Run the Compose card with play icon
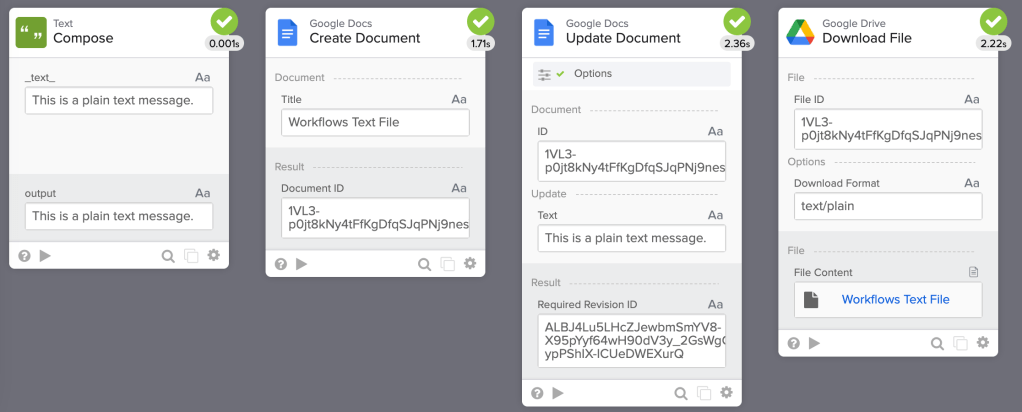 point(45,256)
